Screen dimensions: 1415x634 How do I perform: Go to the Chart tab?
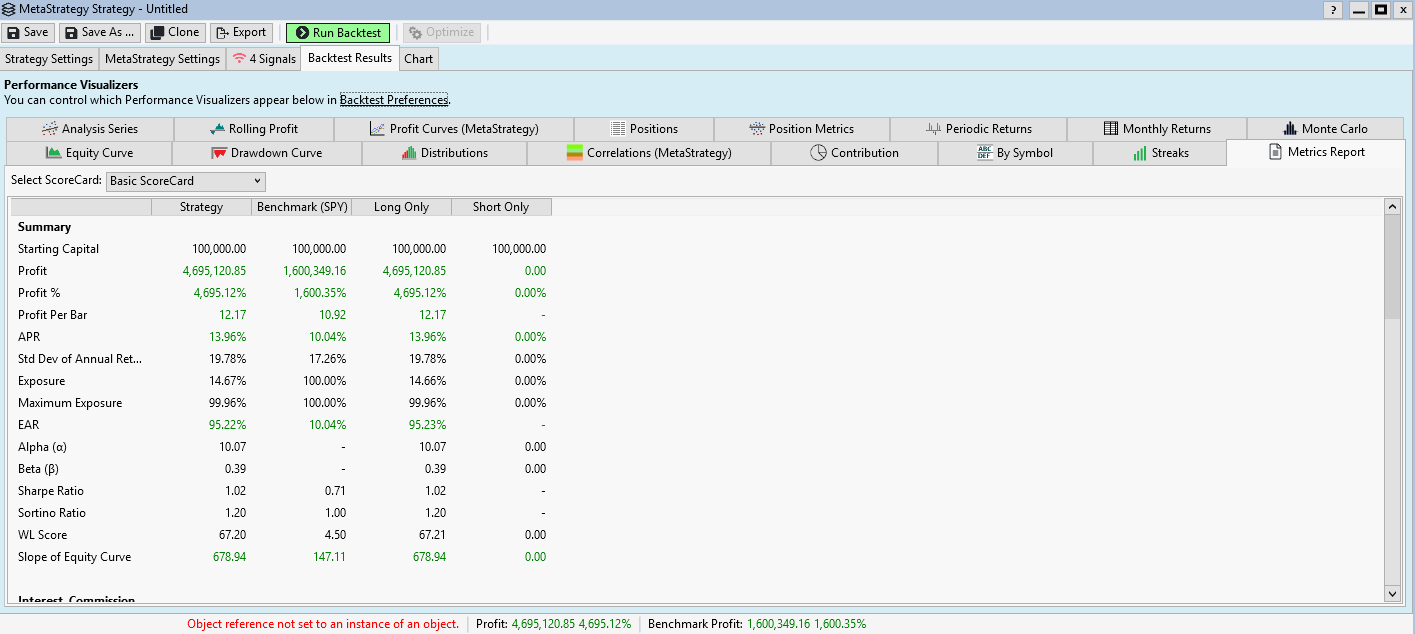[x=418, y=59]
